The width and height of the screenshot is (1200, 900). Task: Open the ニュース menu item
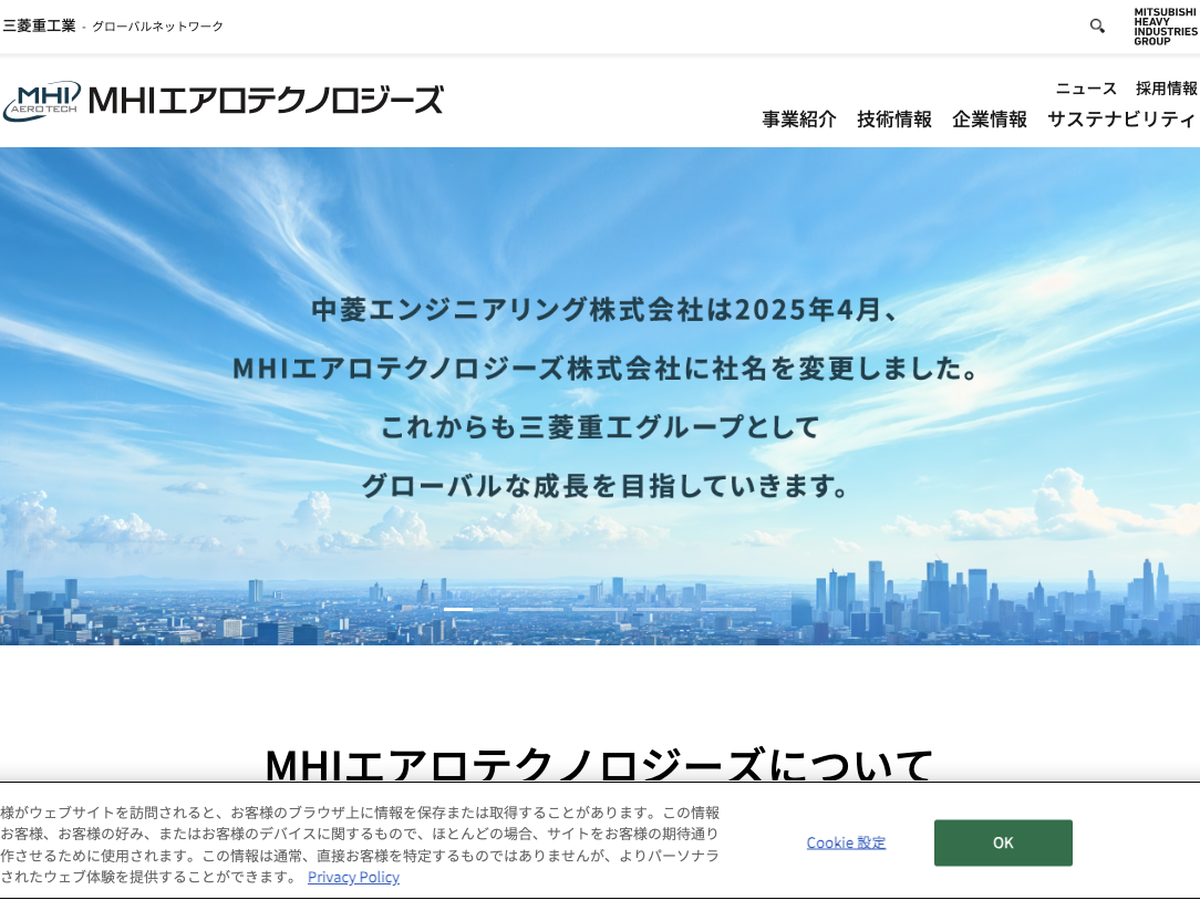(x=1086, y=88)
